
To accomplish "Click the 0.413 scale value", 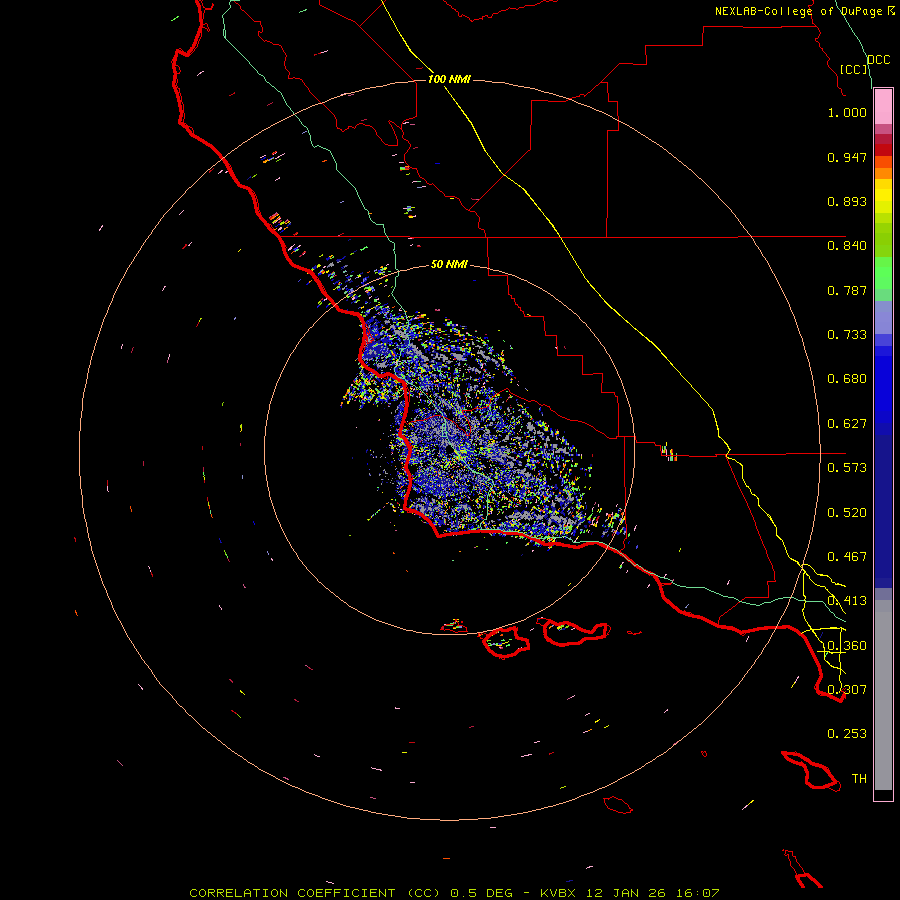I will coord(847,601).
